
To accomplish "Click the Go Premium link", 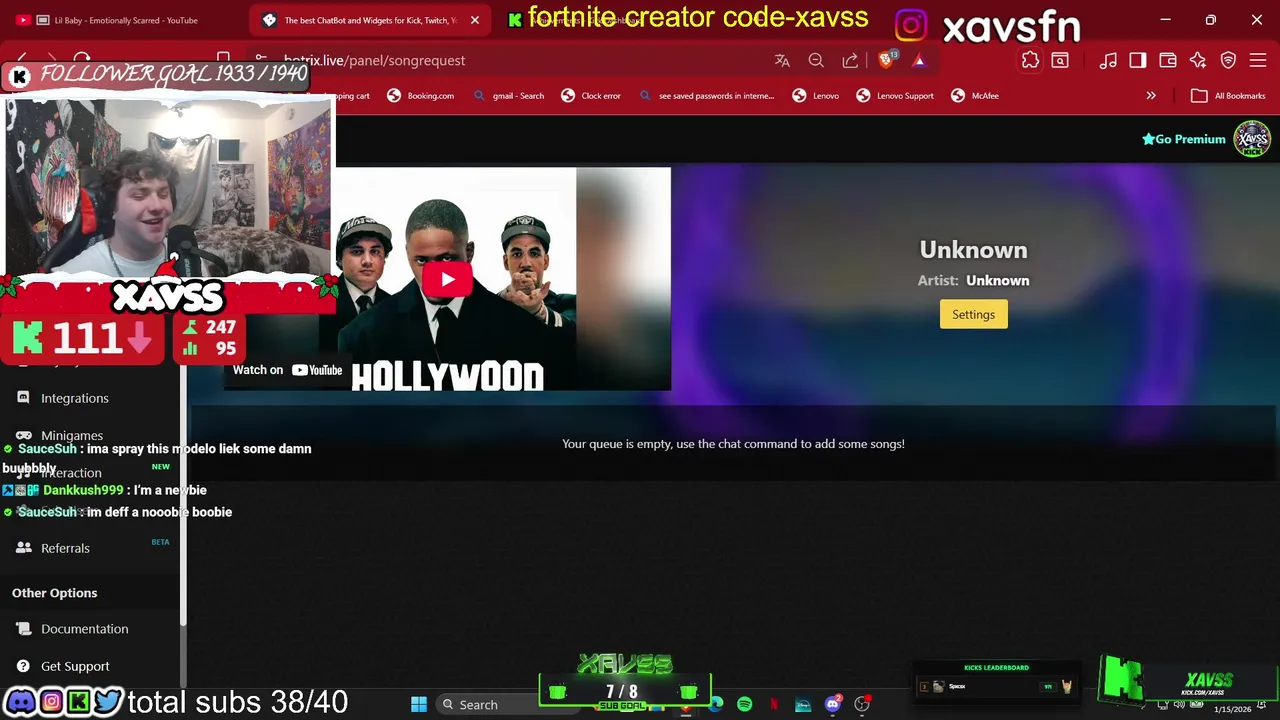I will [x=1184, y=139].
